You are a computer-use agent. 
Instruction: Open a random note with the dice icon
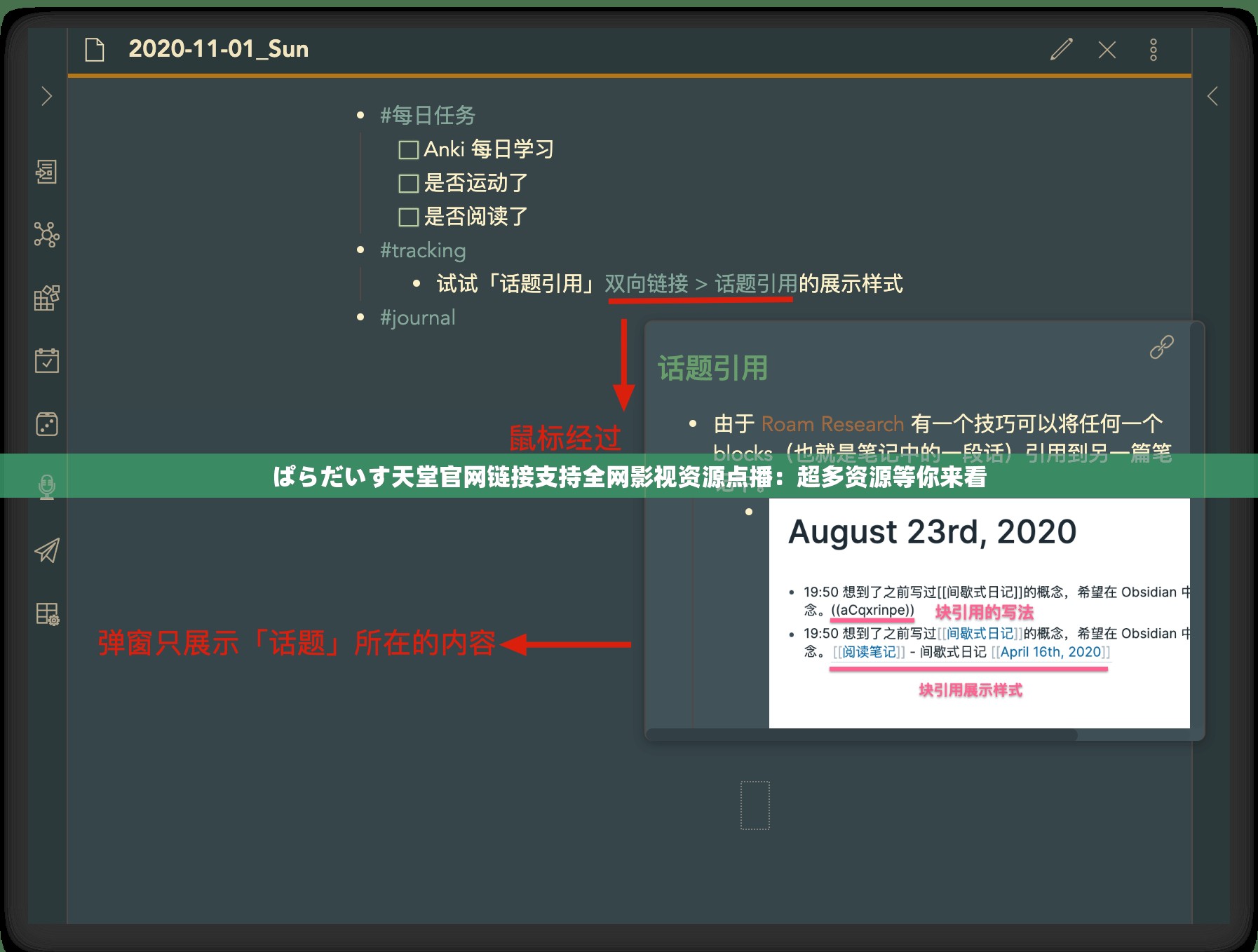pyautogui.click(x=46, y=424)
